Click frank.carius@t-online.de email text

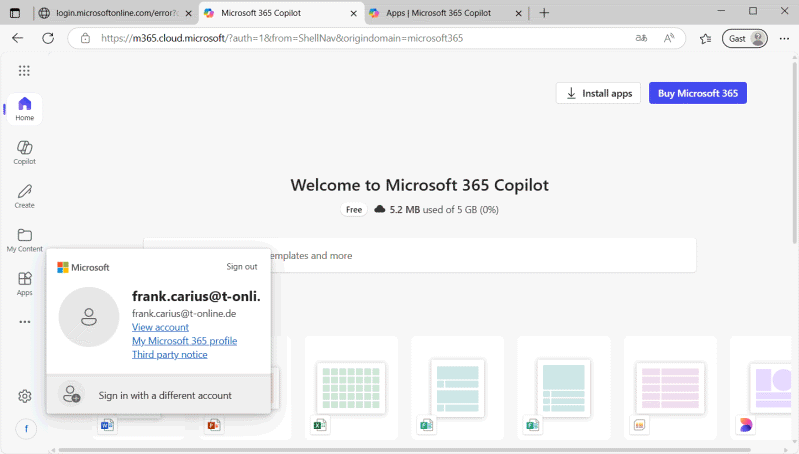pyautogui.click(x=184, y=314)
